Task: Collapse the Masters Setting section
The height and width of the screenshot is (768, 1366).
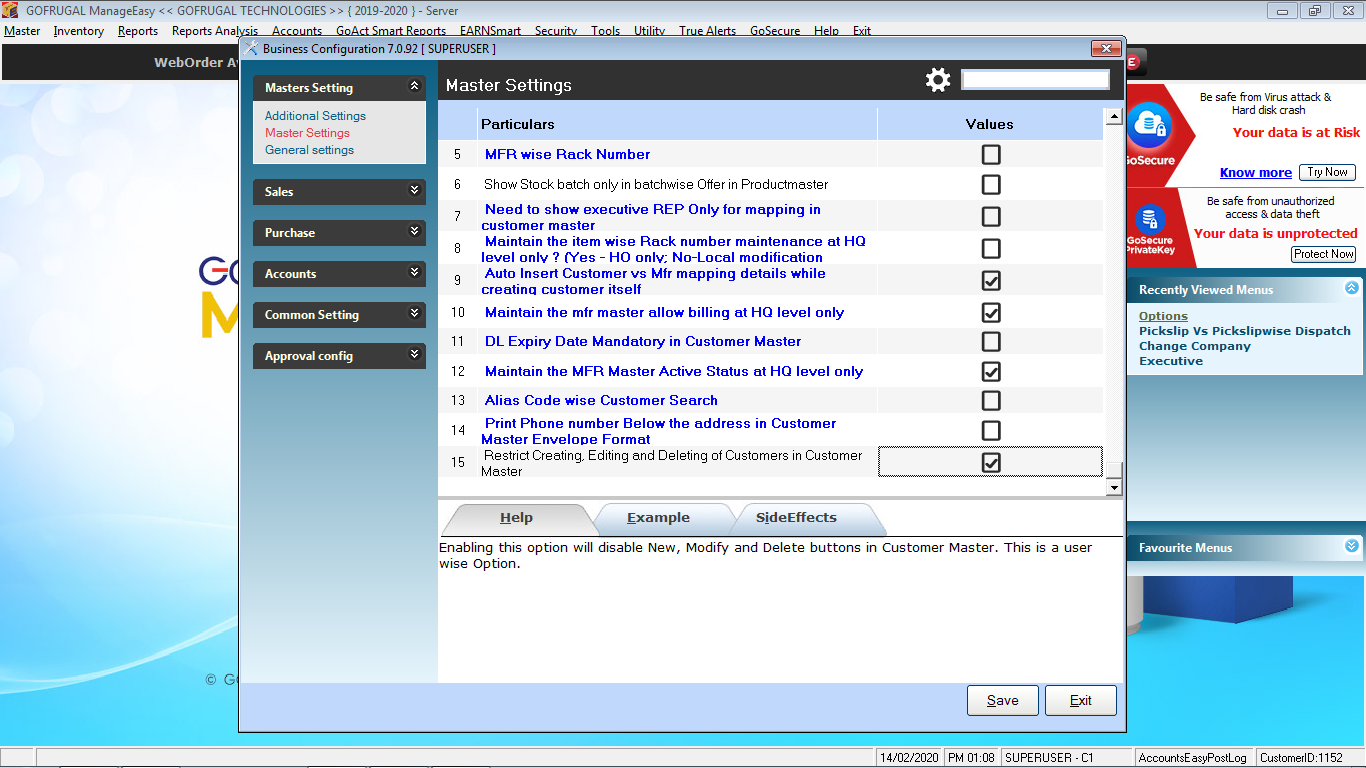Action: (415, 88)
